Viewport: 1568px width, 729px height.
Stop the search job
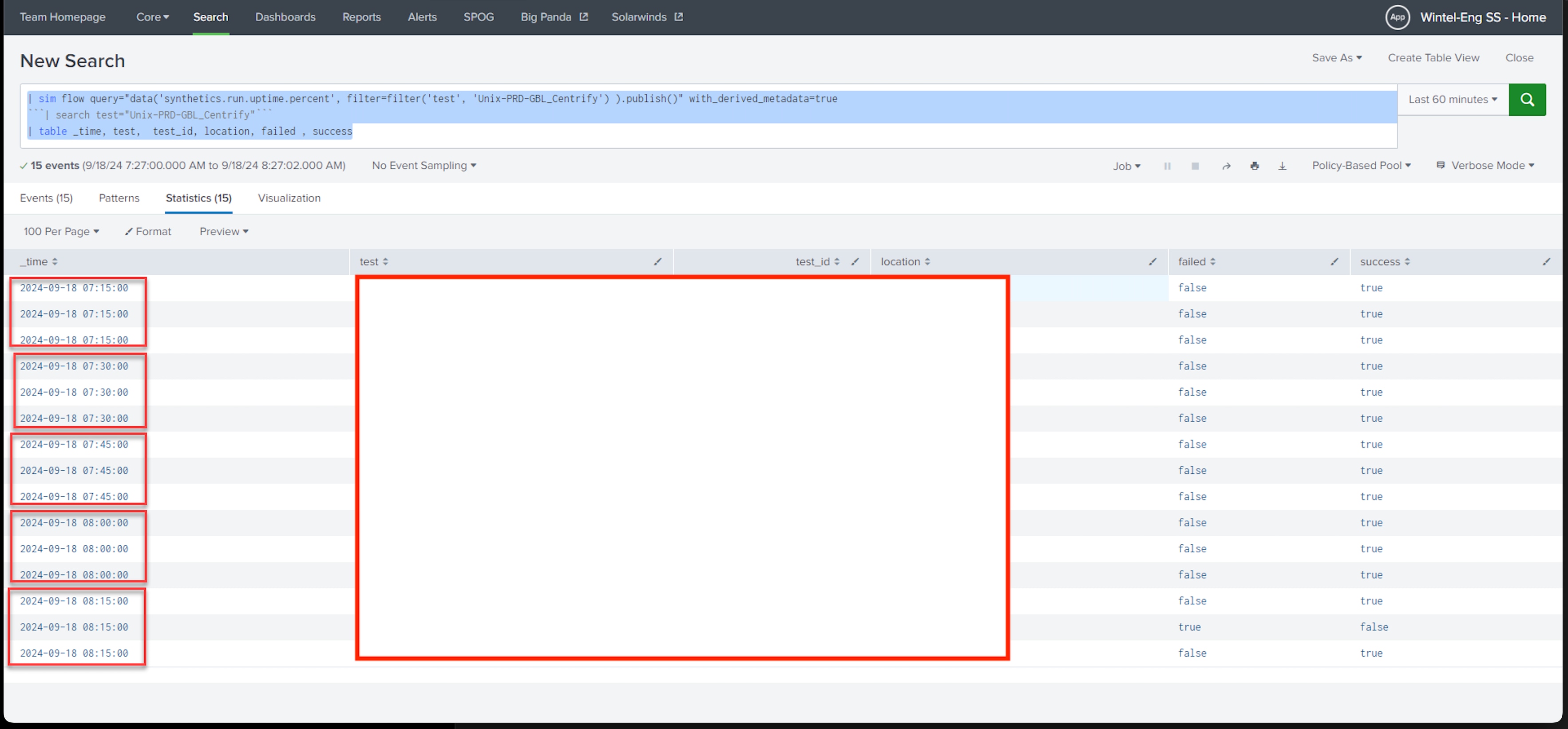coord(1195,166)
